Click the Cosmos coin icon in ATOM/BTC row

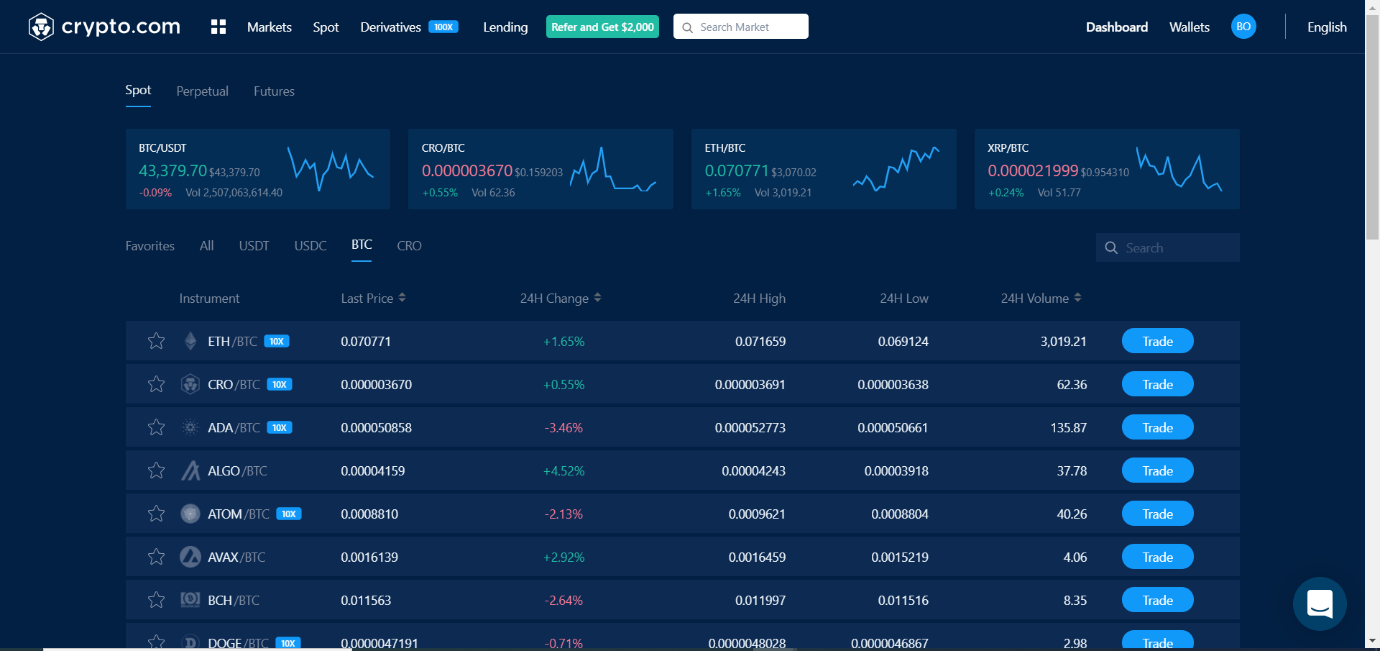[190, 514]
